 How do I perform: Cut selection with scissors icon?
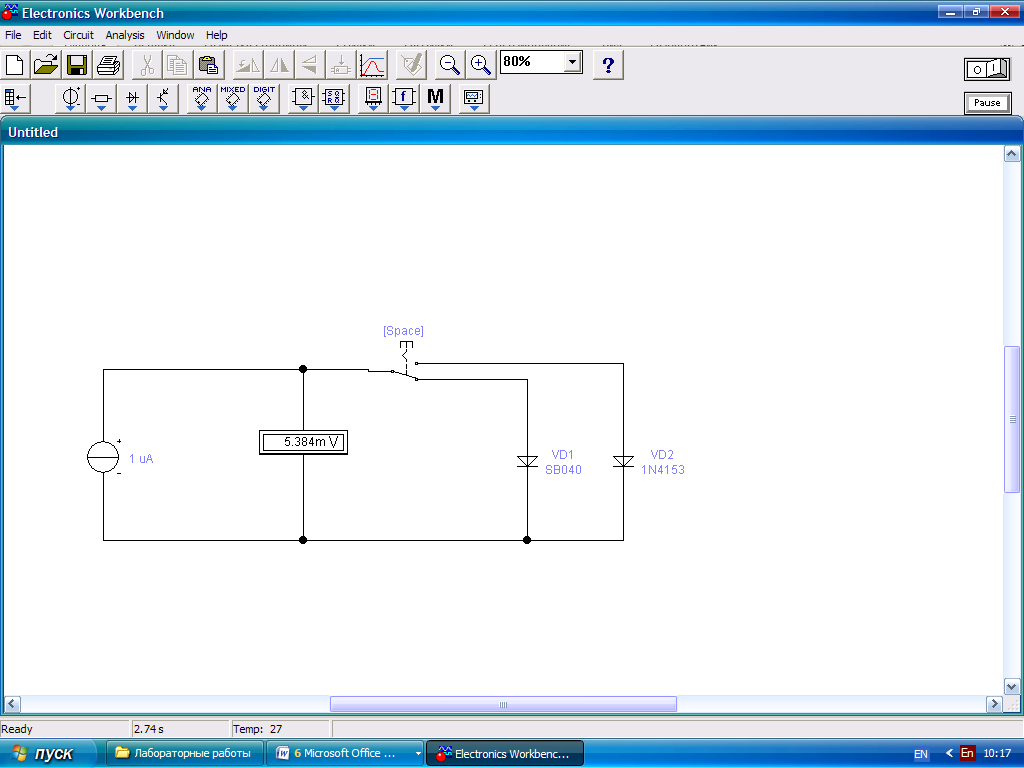[x=147, y=65]
